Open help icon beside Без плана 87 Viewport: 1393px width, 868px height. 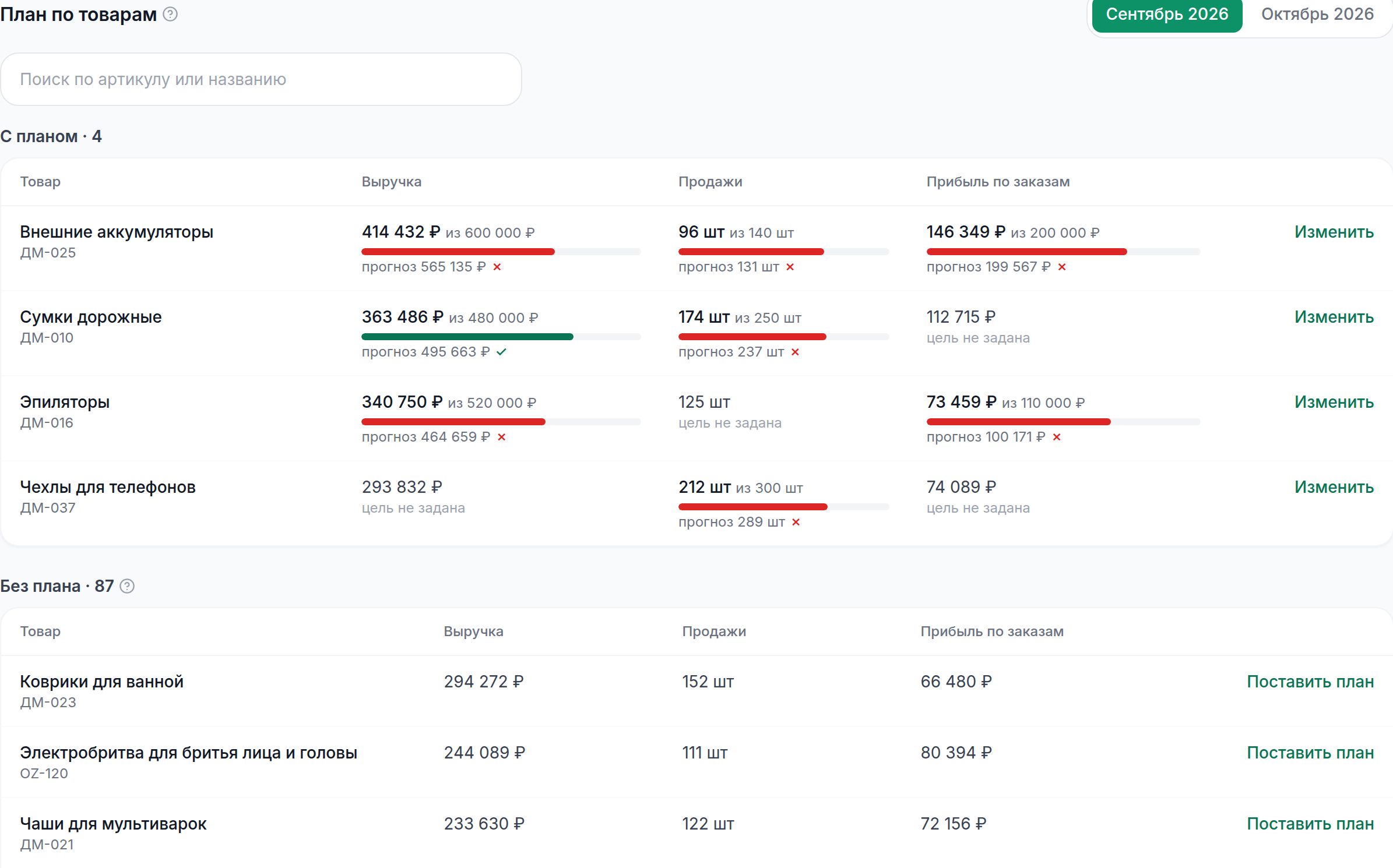click(x=127, y=586)
